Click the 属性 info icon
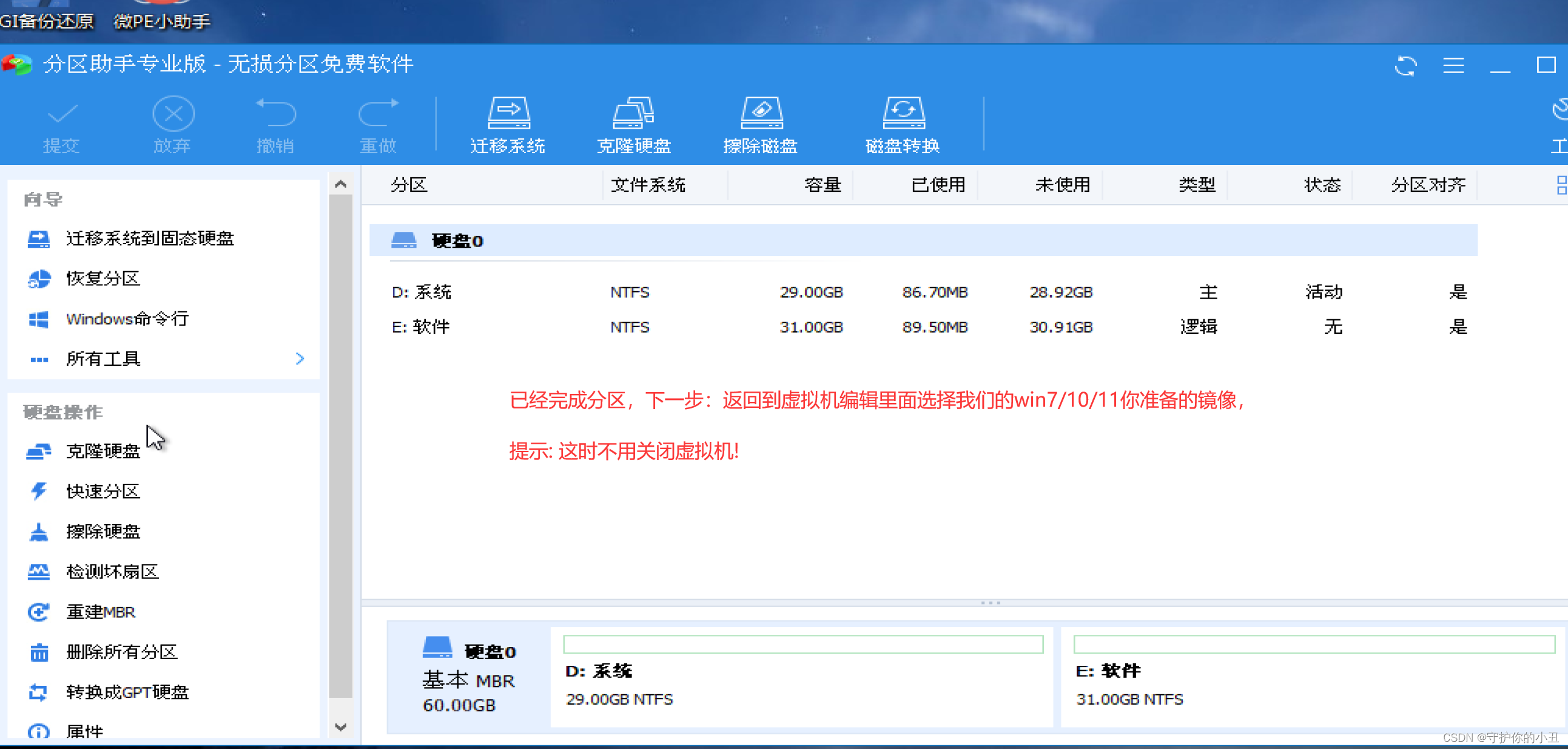Viewport: 1568px width, 749px height. [x=39, y=732]
